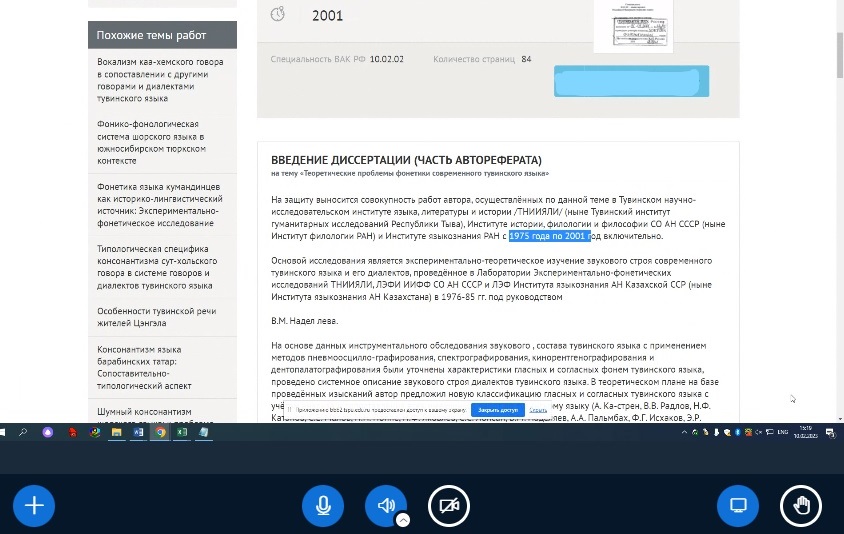Click the clock icon next to year 2001

click(x=277, y=15)
